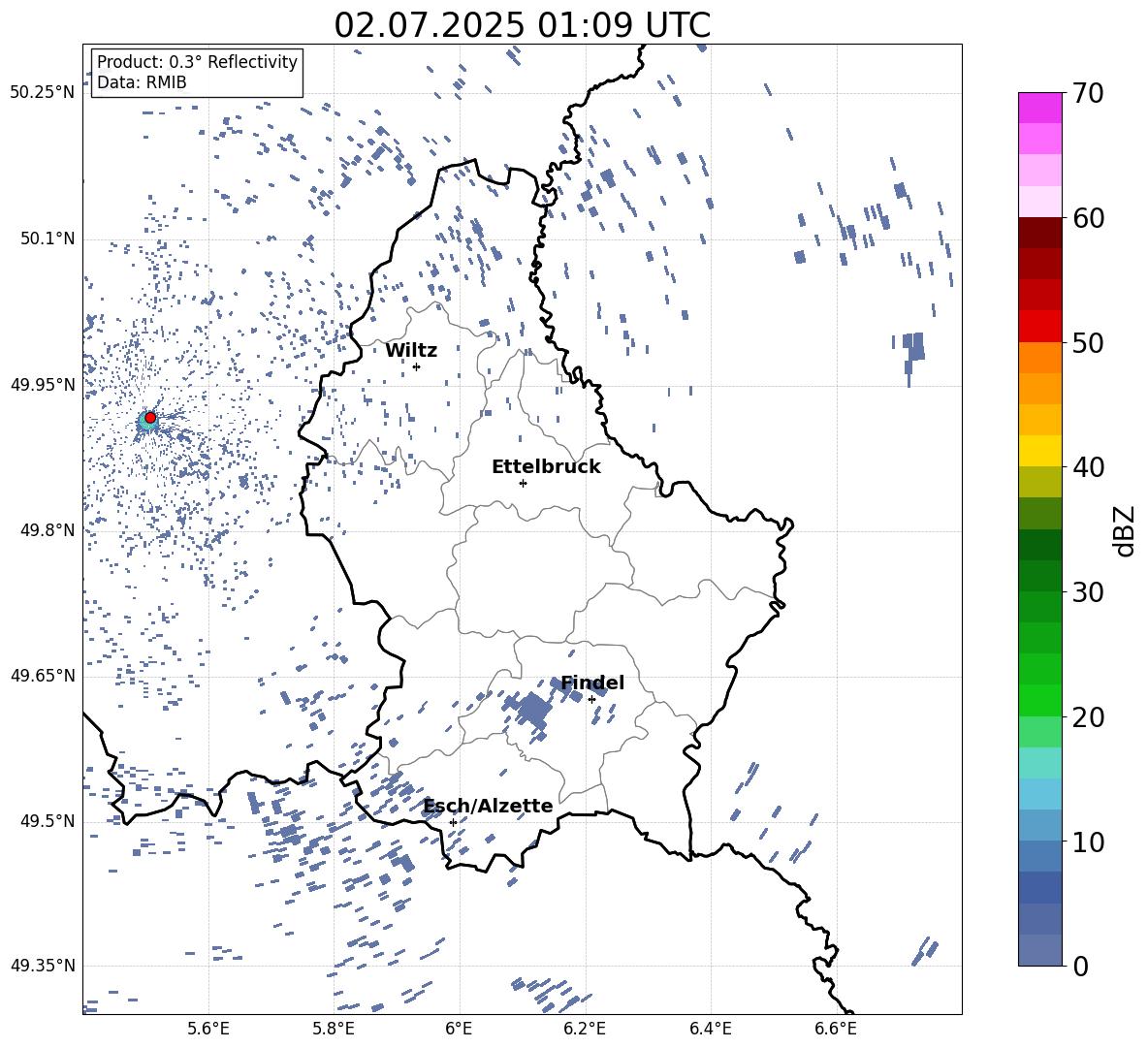This screenshot has height=1048, width=1148.
Task: Click the latitude label 49.35°N
Action: pyautogui.click(x=43, y=966)
